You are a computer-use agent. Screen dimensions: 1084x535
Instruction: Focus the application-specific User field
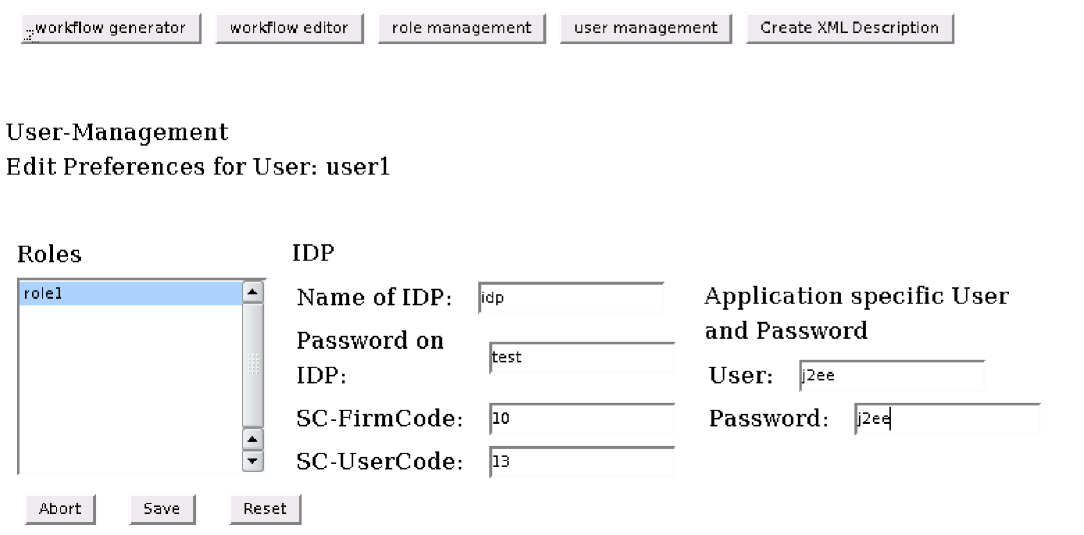[891, 376]
